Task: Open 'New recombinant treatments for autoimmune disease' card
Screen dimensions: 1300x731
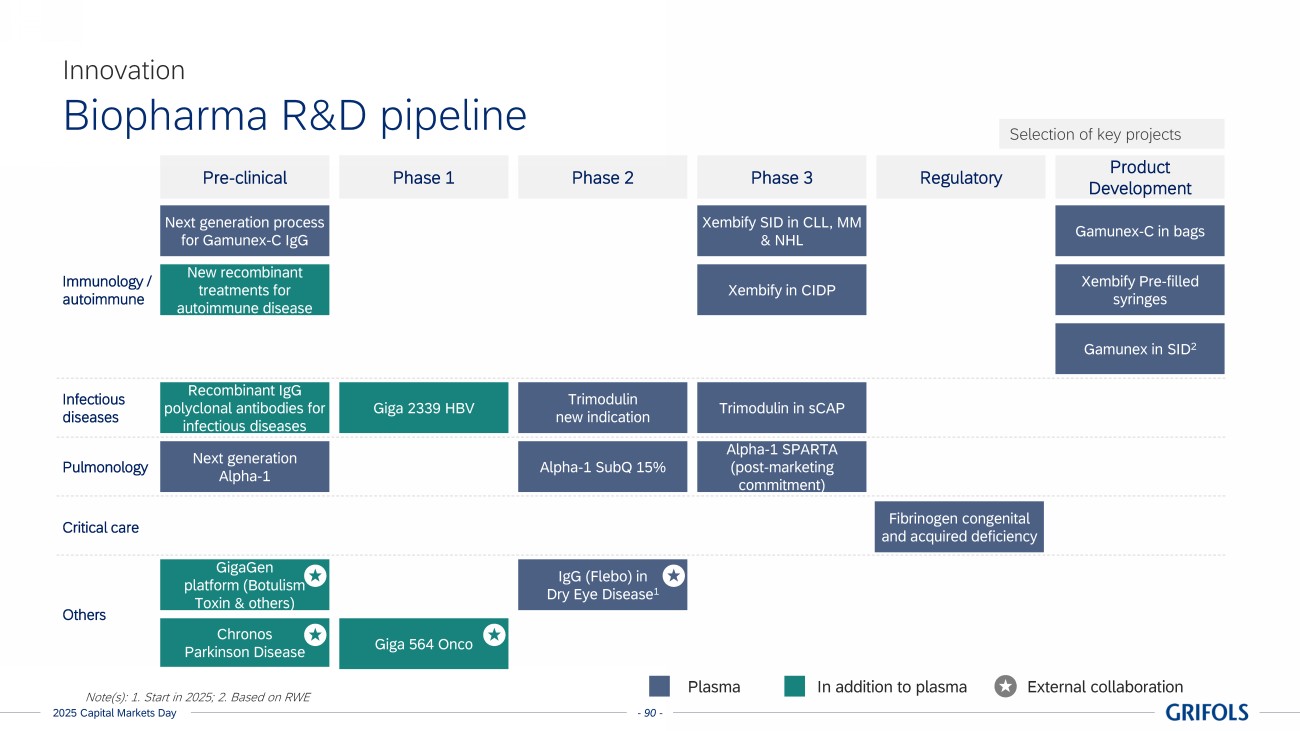Action: coord(245,290)
